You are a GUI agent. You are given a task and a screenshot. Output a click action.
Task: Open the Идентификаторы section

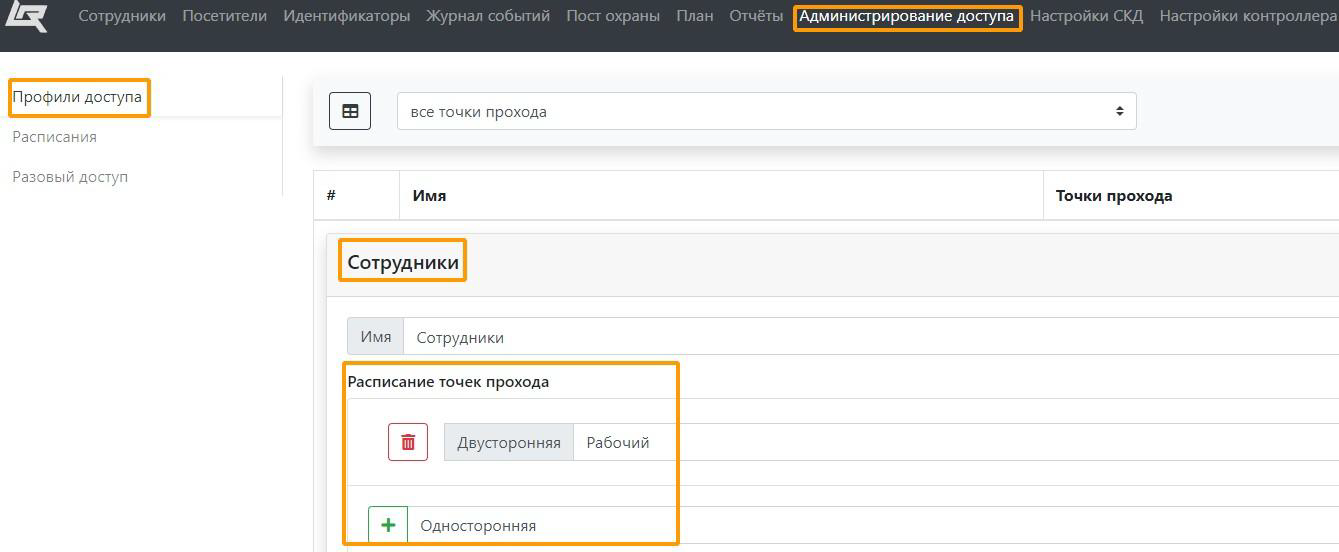pyautogui.click(x=346, y=16)
